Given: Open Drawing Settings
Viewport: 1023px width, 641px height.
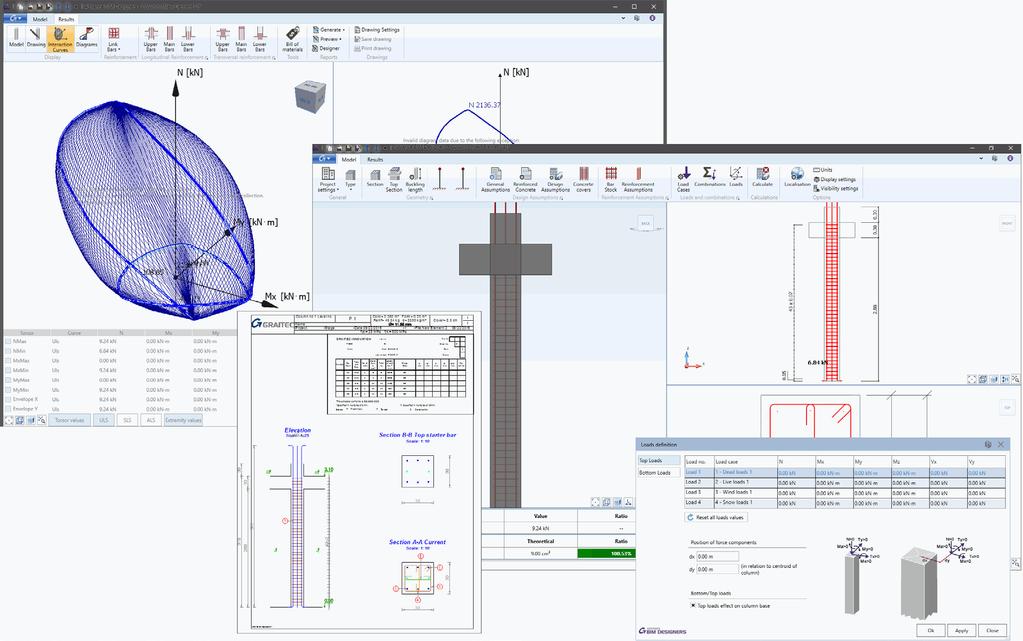Looking at the screenshot, I should (376, 29).
